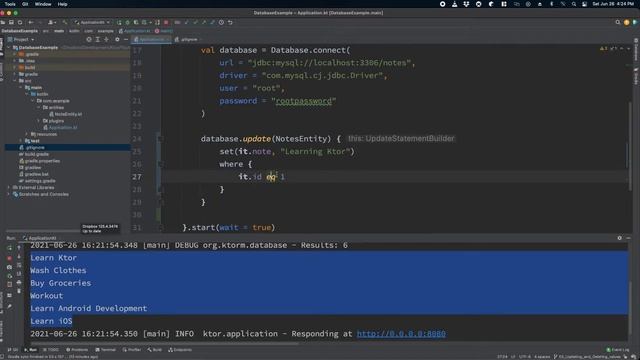This screenshot has height=360, width=640.
Task: Click the Rollback undo arrow icon
Action: [230, 22]
